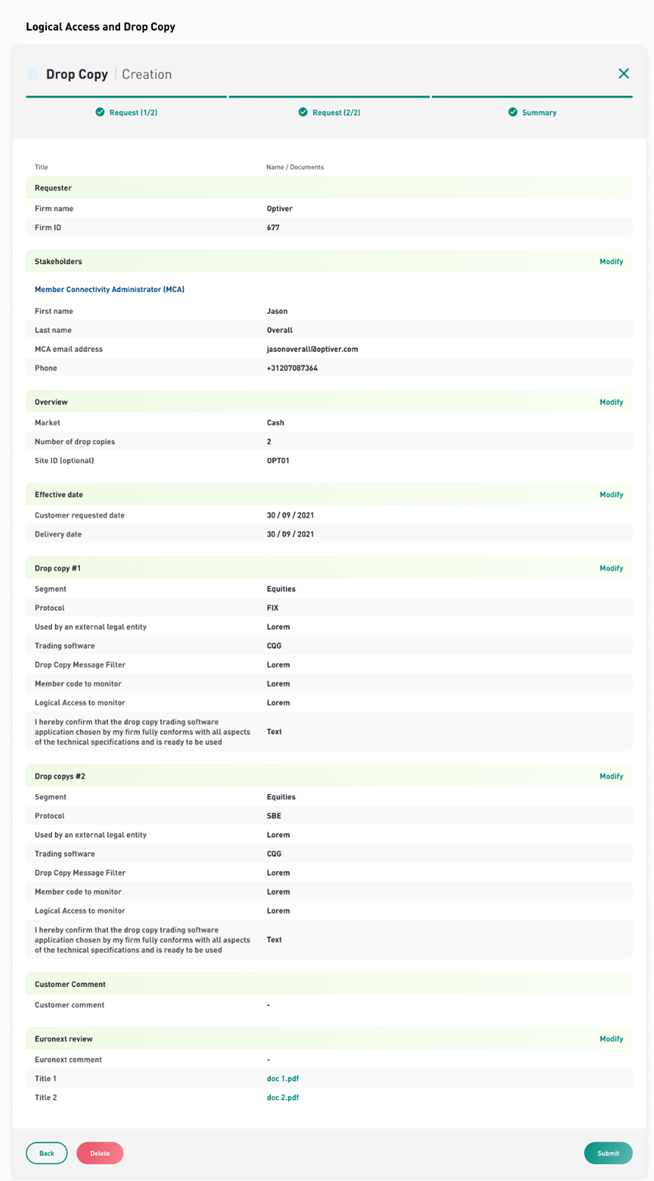Click the checkmark icon beside Request (1/2)
654x1181 pixels.
tap(99, 112)
